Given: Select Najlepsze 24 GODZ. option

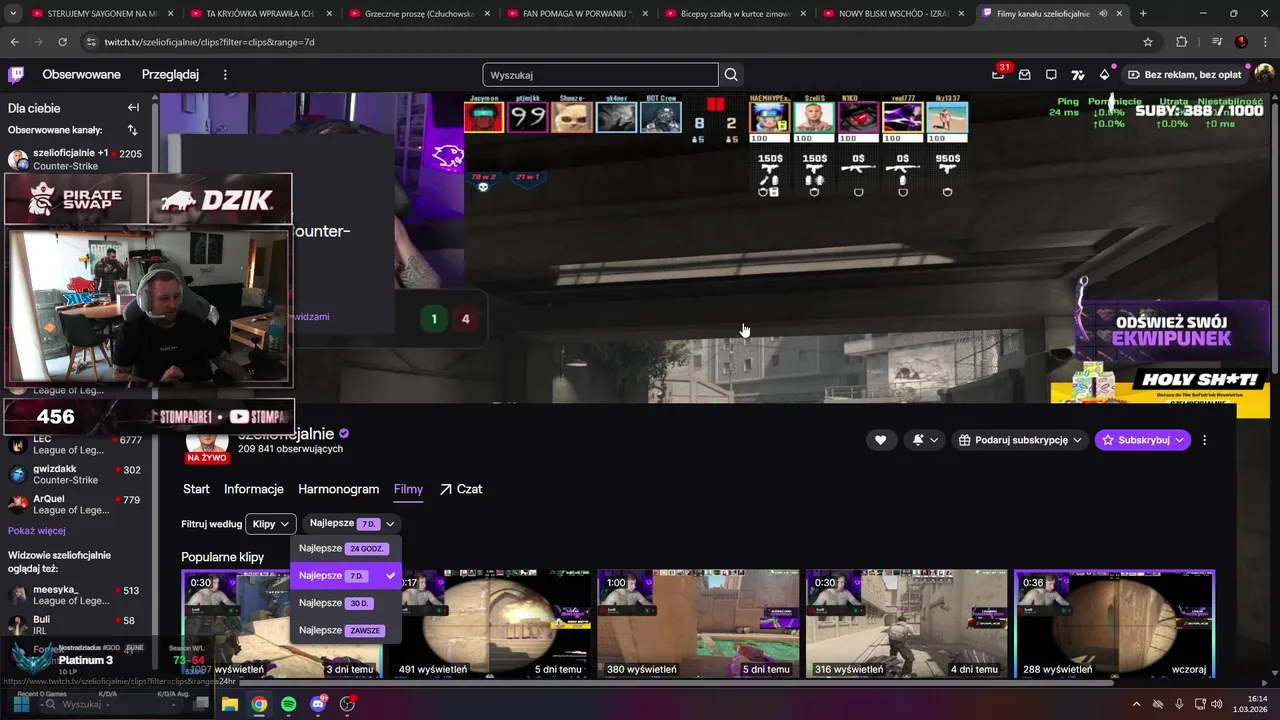Looking at the screenshot, I should (x=346, y=549).
